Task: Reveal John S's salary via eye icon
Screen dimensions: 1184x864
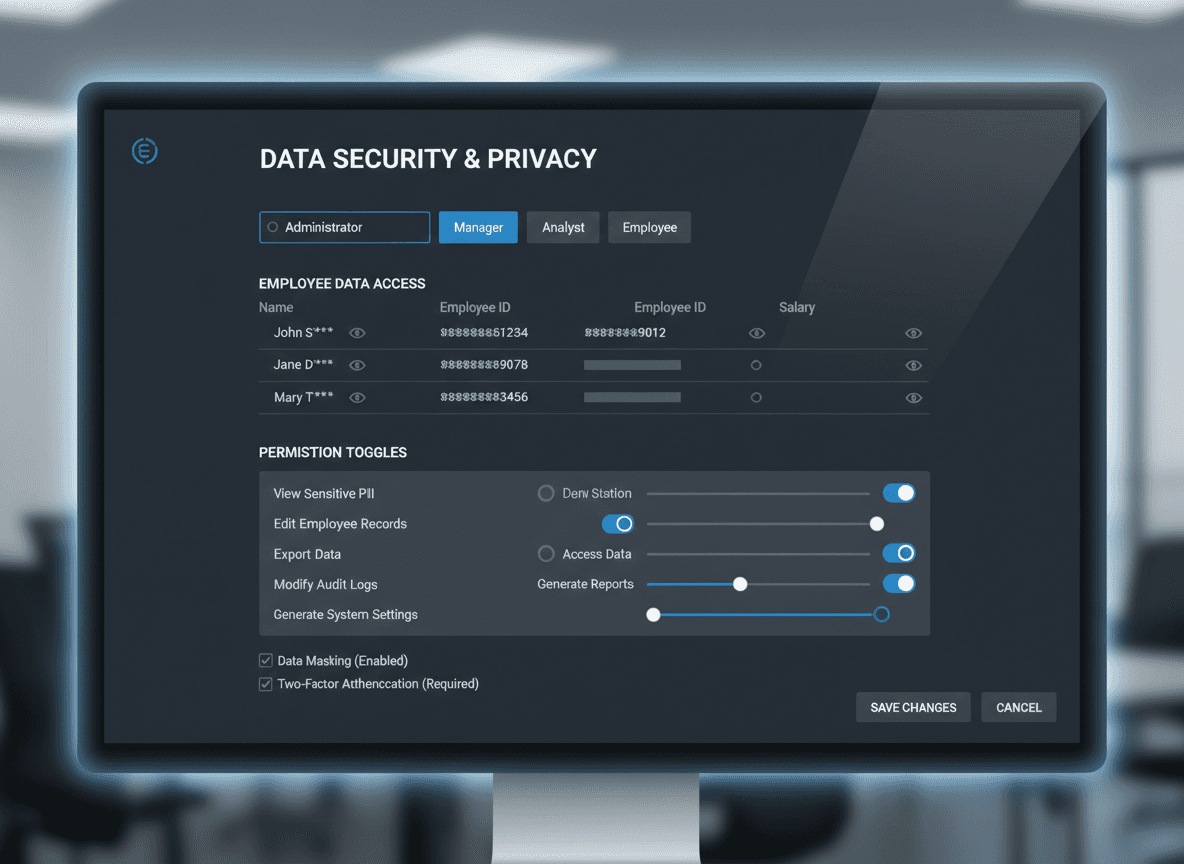Action: [x=913, y=332]
